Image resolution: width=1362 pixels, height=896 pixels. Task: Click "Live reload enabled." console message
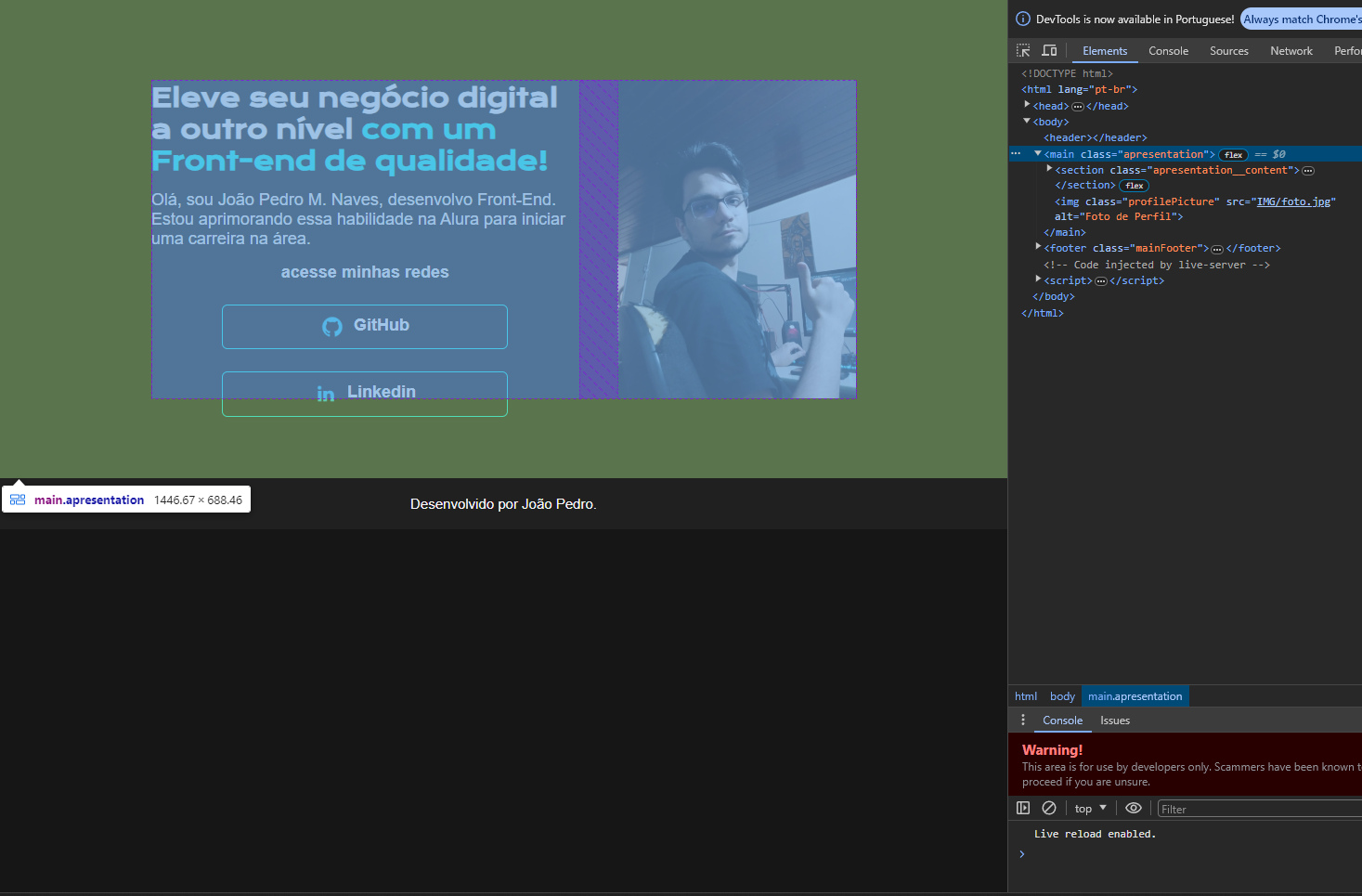pyautogui.click(x=1095, y=834)
